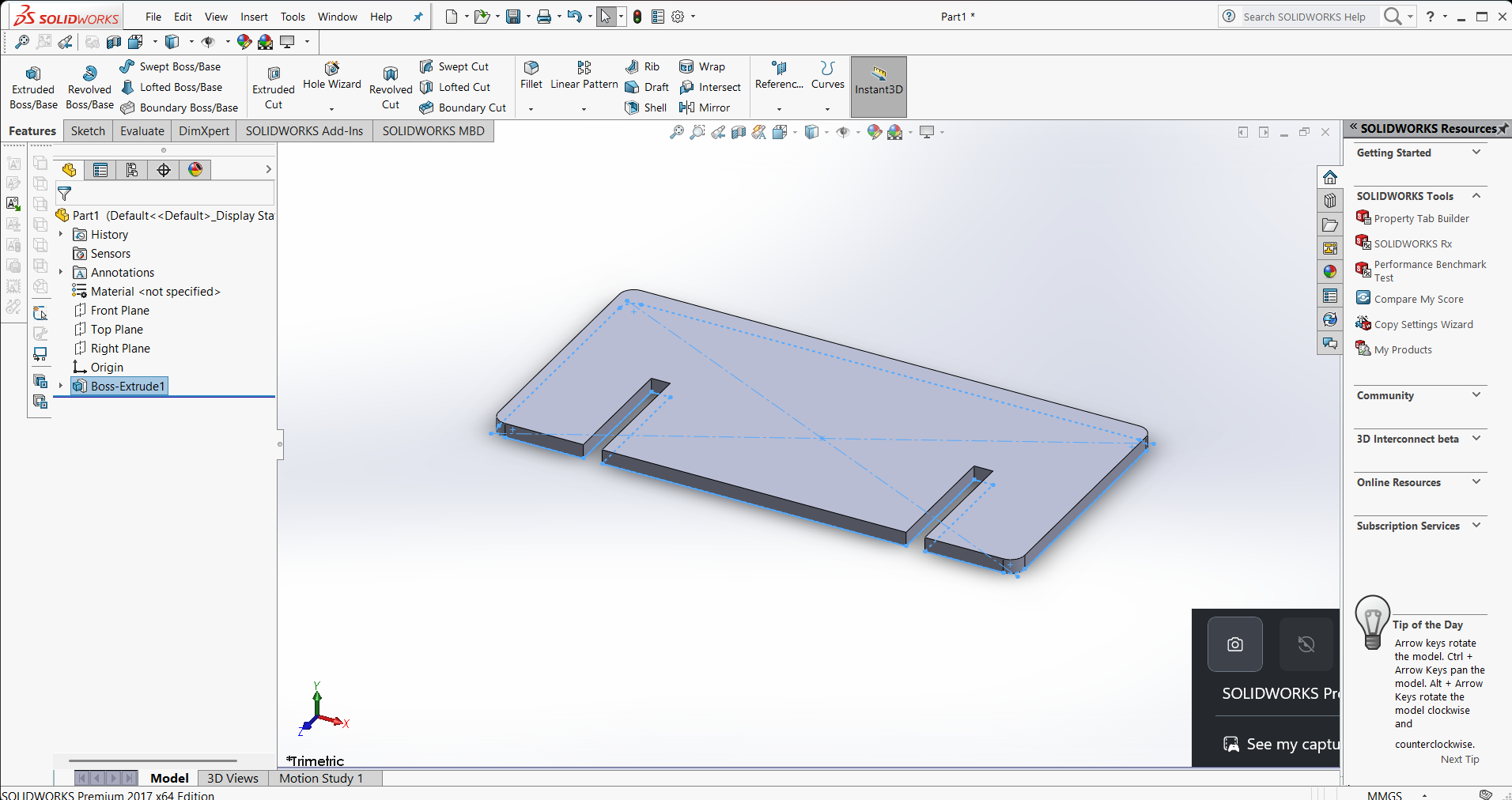This screenshot has width=1512, height=800.
Task: Expand Online Resources section
Action: click(x=1476, y=481)
